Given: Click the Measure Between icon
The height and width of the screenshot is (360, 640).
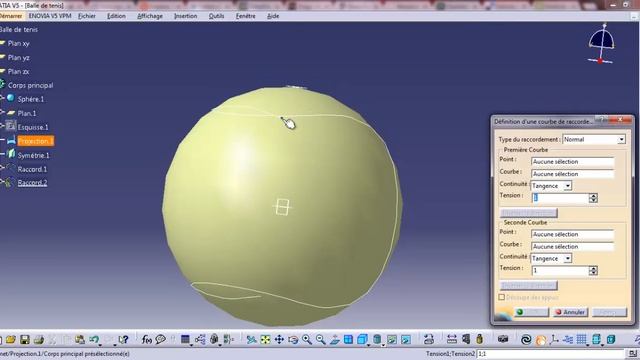Looking at the screenshot, I should tap(451, 339).
